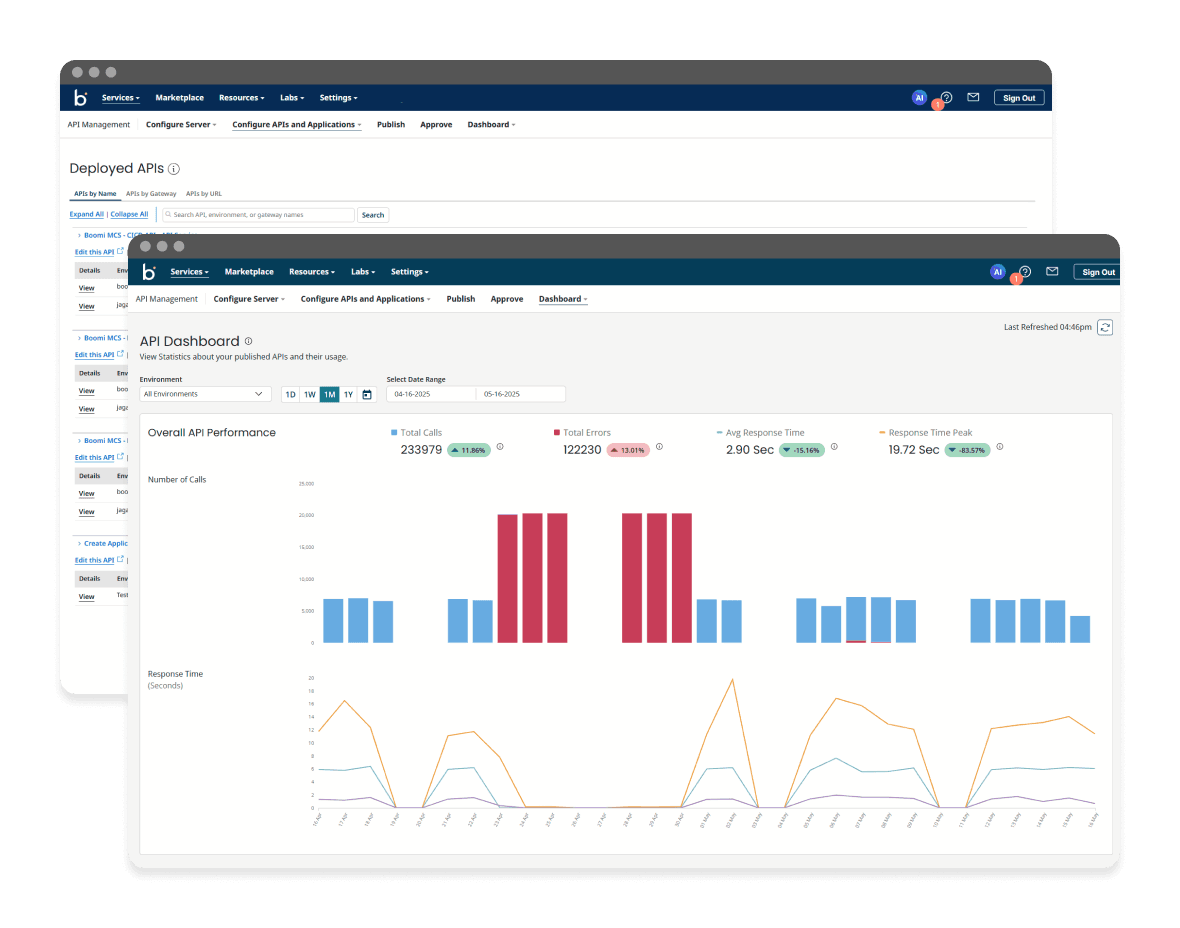The height and width of the screenshot is (928, 1180).
Task: Open the All Environments dropdown
Action: [x=205, y=394]
